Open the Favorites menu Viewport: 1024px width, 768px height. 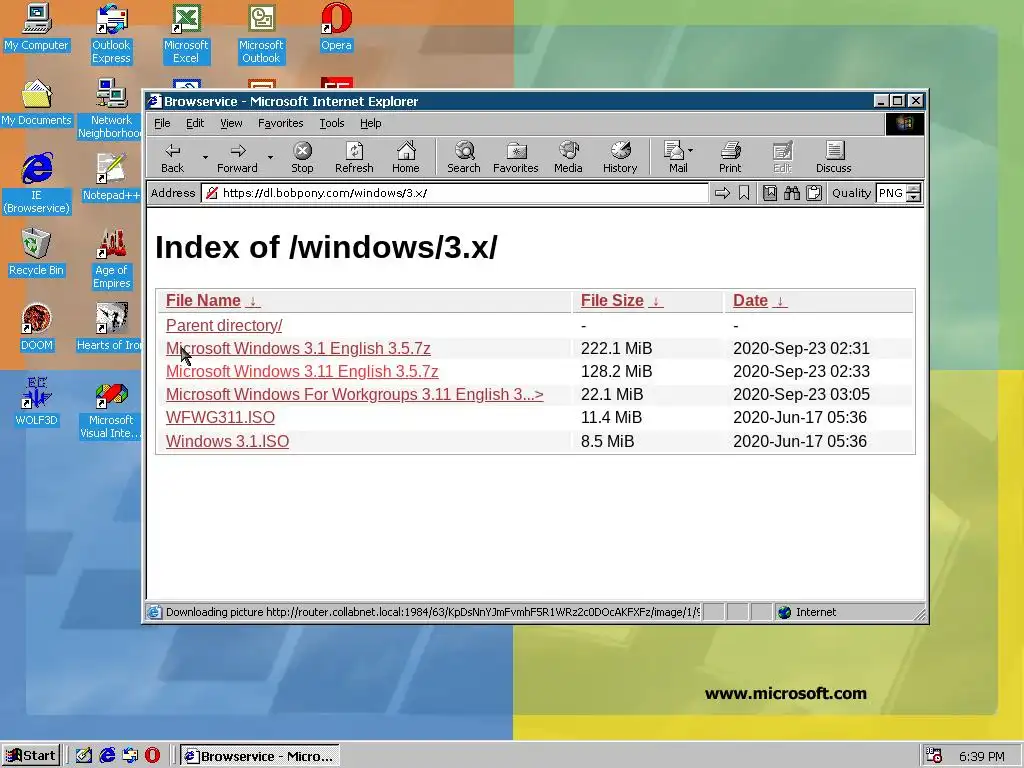point(280,123)
